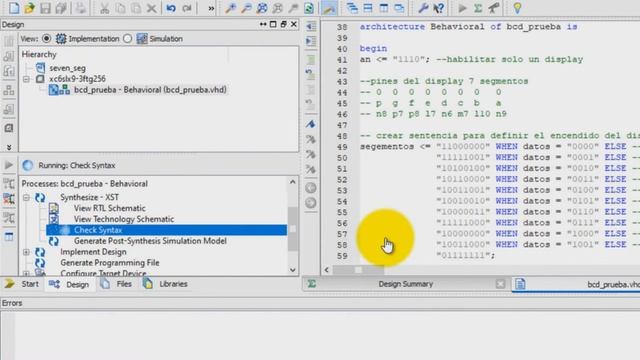Click the Zoom In magnifier icon
The image size is (640, 360).
[231, 8]
